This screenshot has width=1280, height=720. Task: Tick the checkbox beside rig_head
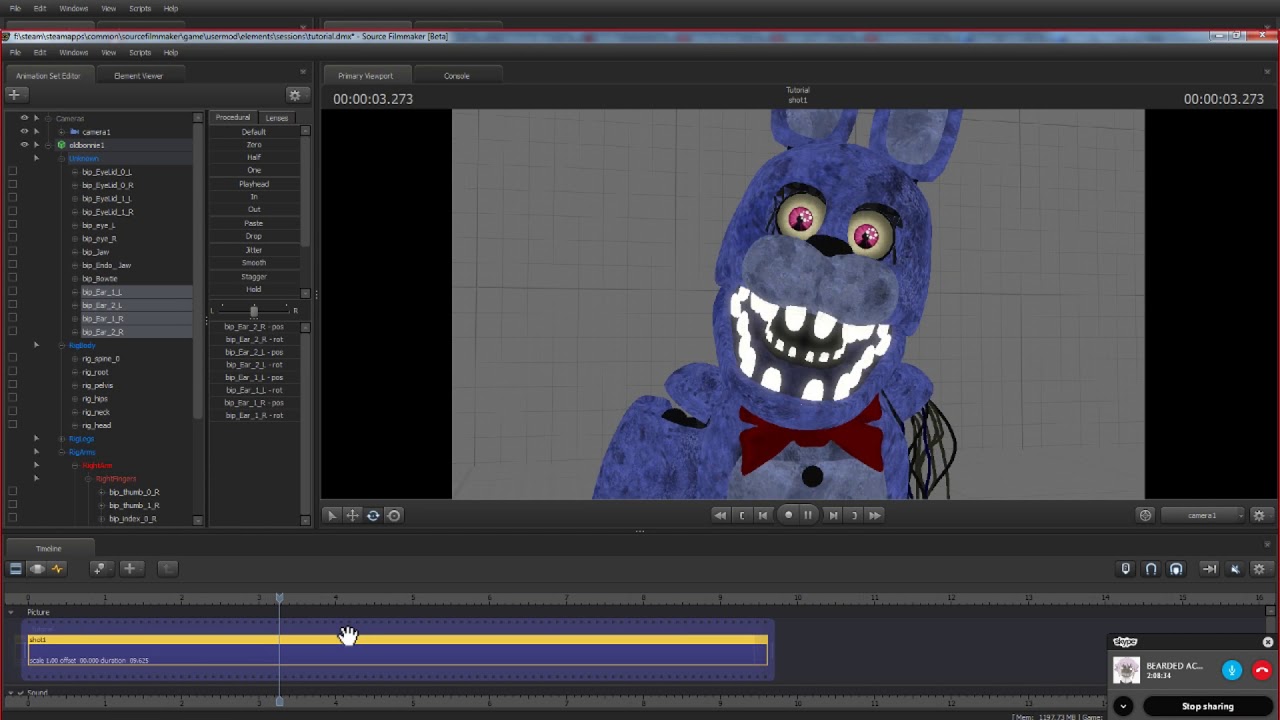coord(12,425)
